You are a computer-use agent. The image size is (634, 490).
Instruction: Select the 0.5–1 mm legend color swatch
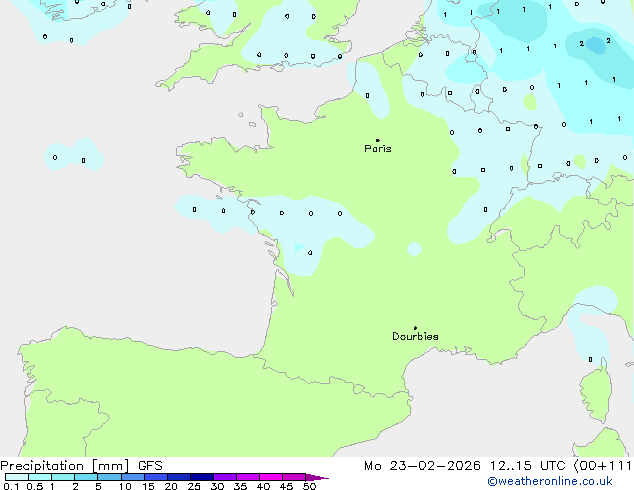point(40,477)
